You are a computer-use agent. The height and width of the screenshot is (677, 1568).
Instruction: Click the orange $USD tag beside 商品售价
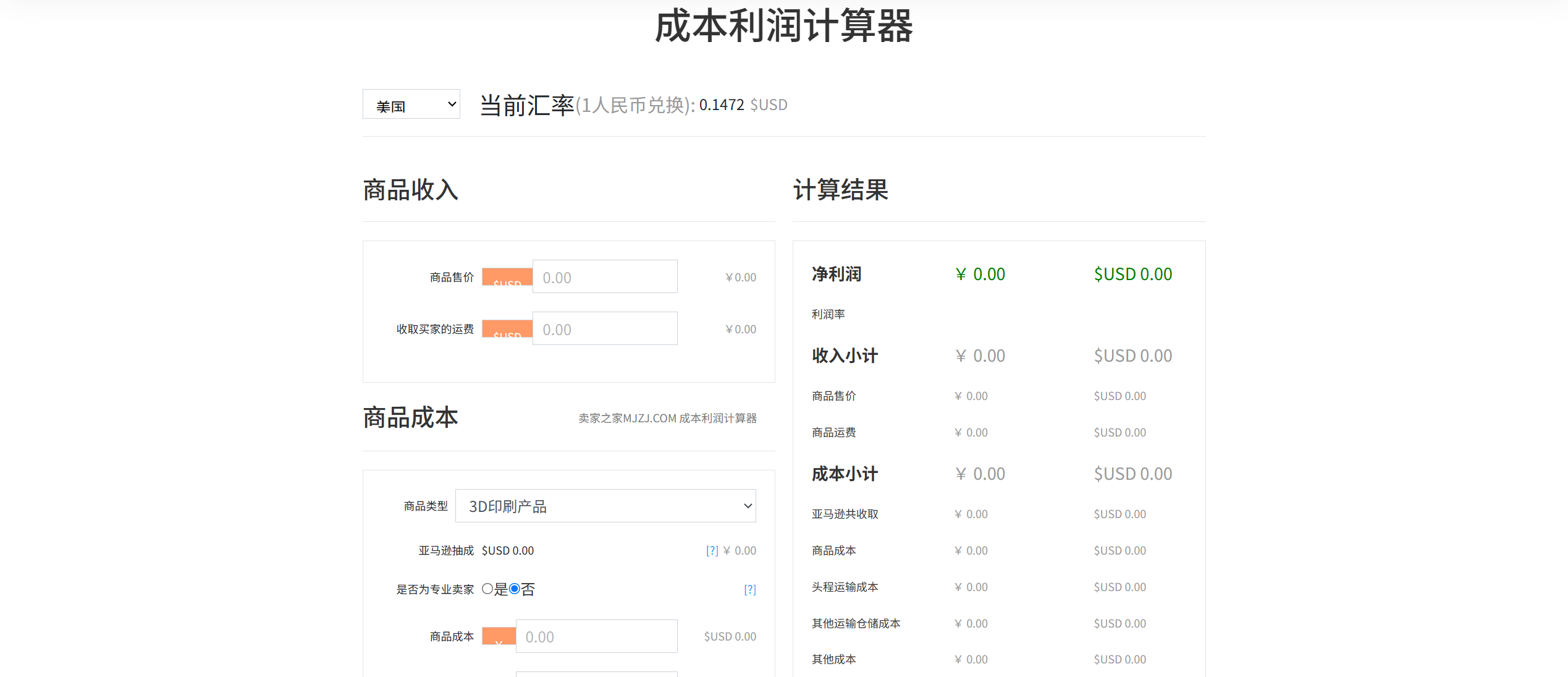[507, 276]
